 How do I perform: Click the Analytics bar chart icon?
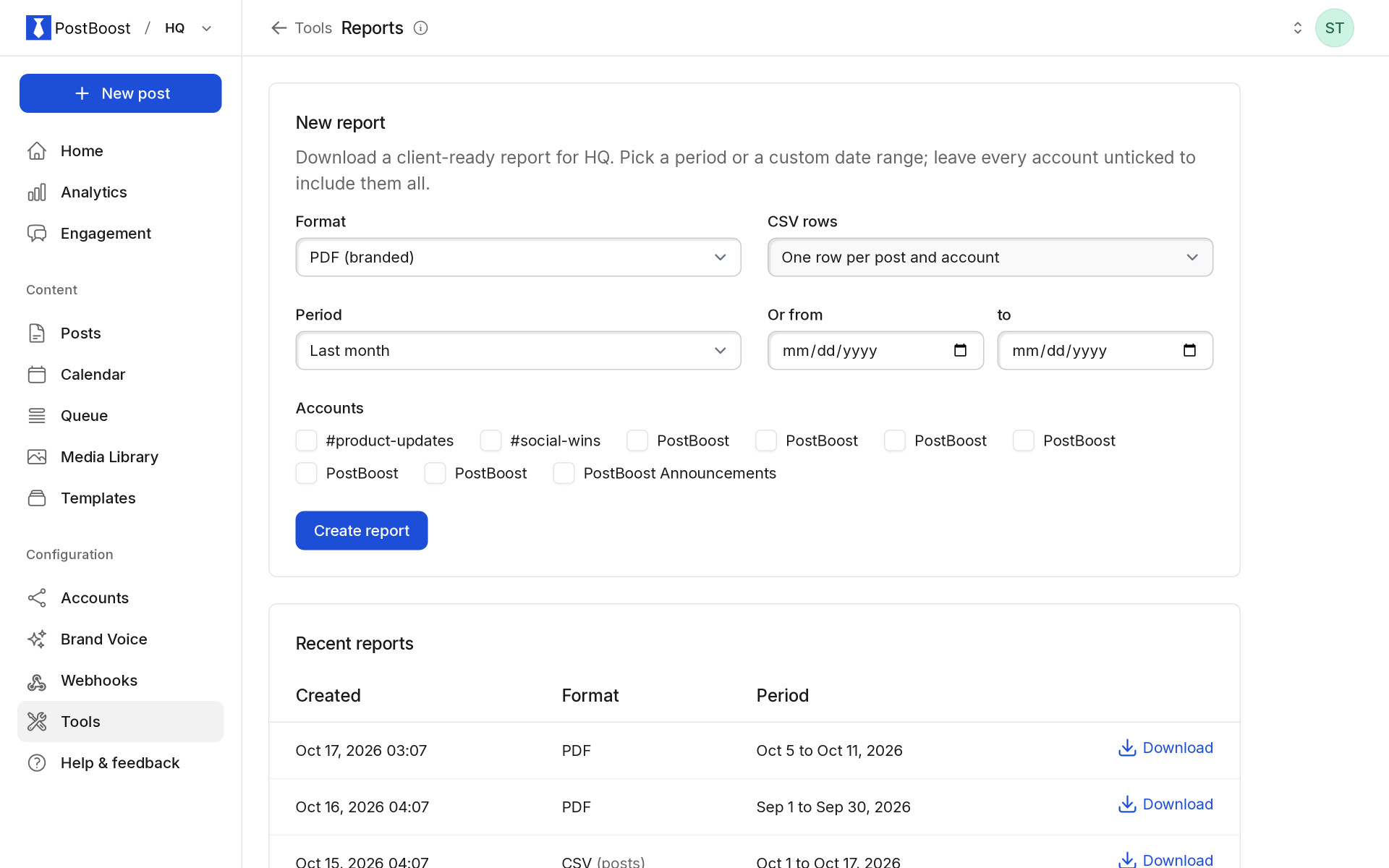[x=37, y=192]
